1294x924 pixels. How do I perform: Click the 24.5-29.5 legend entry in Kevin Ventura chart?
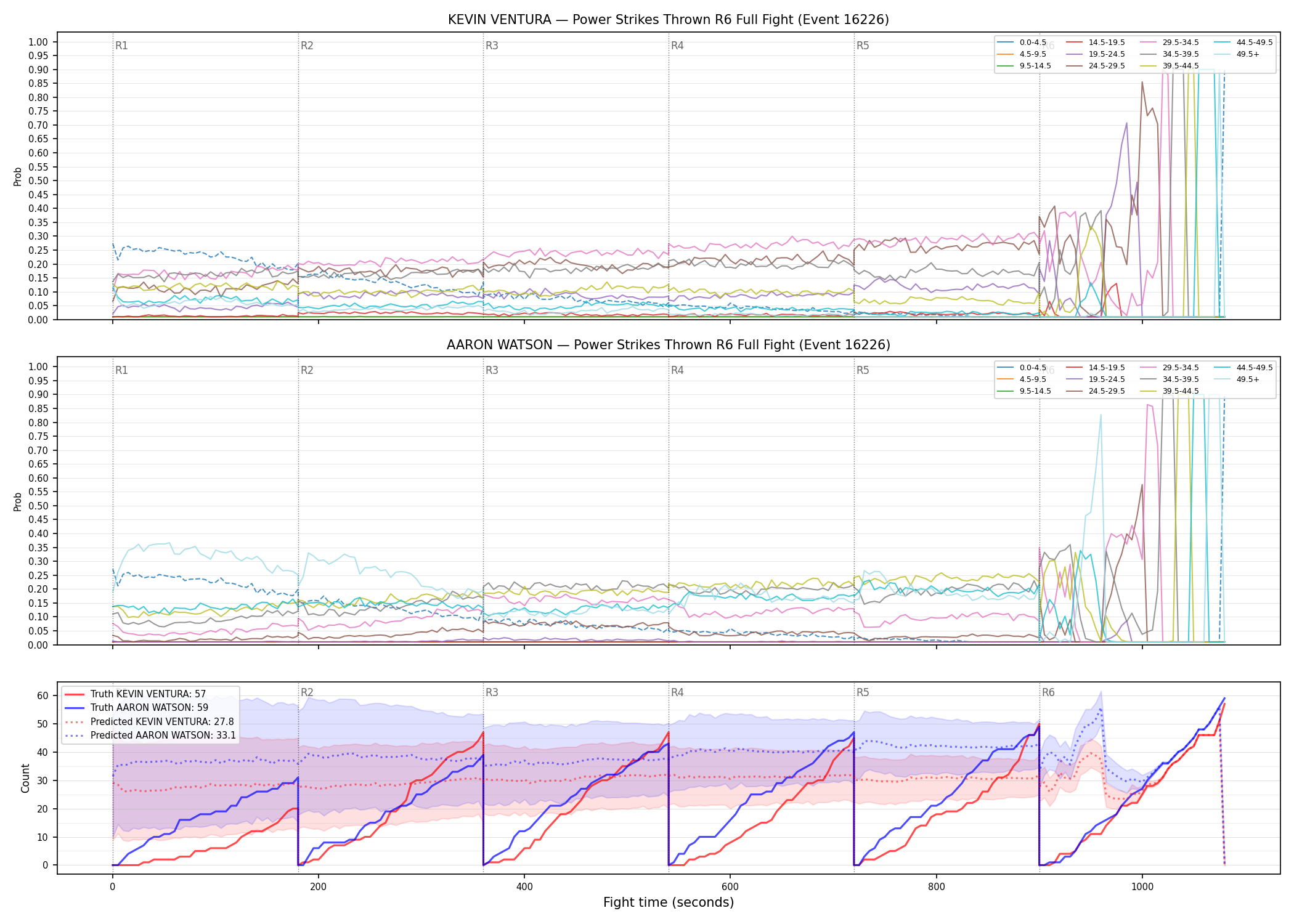[1096, 66]
